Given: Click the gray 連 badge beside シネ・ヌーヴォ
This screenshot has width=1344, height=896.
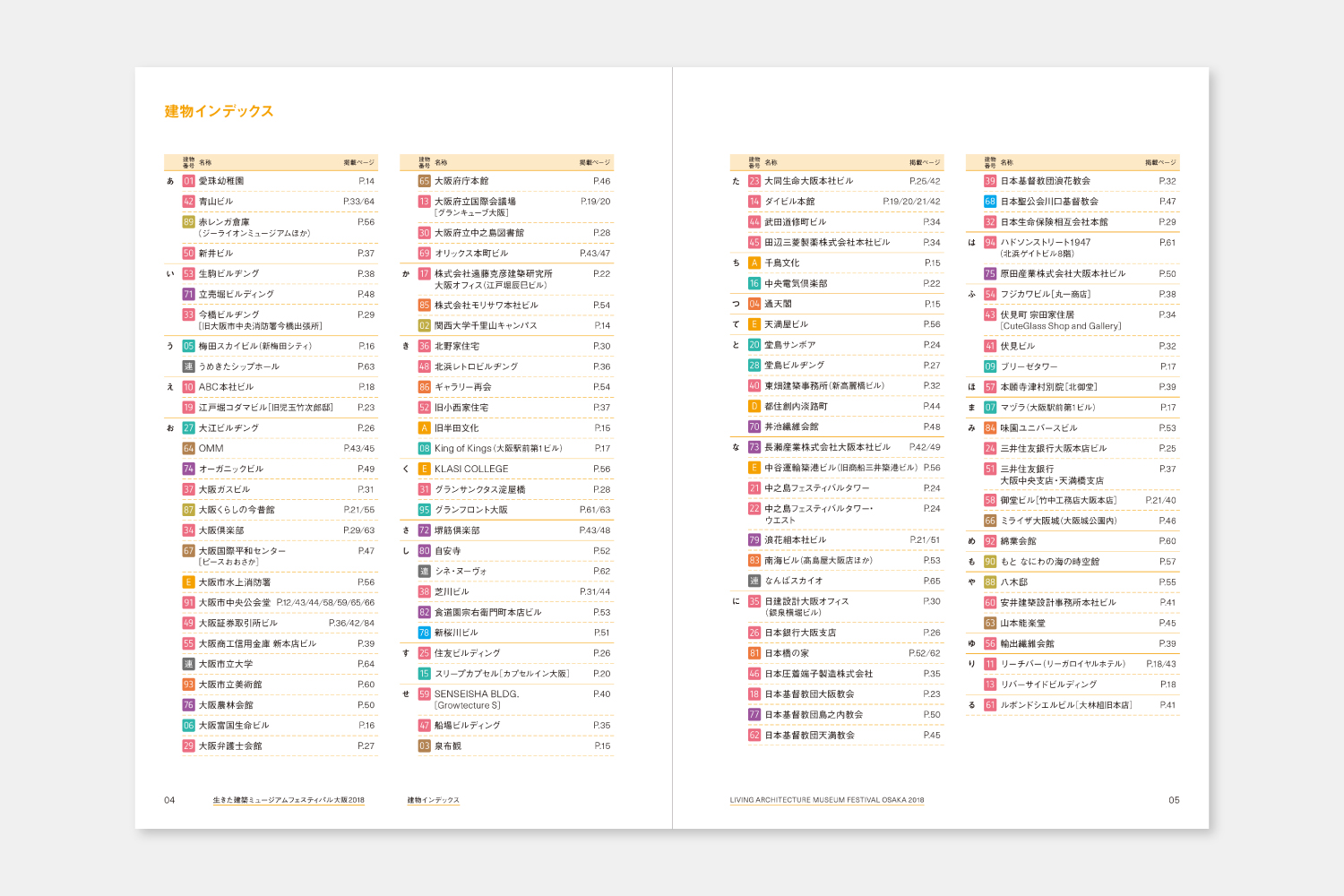Looking at the screenshot, I should (x=425, y=572).
